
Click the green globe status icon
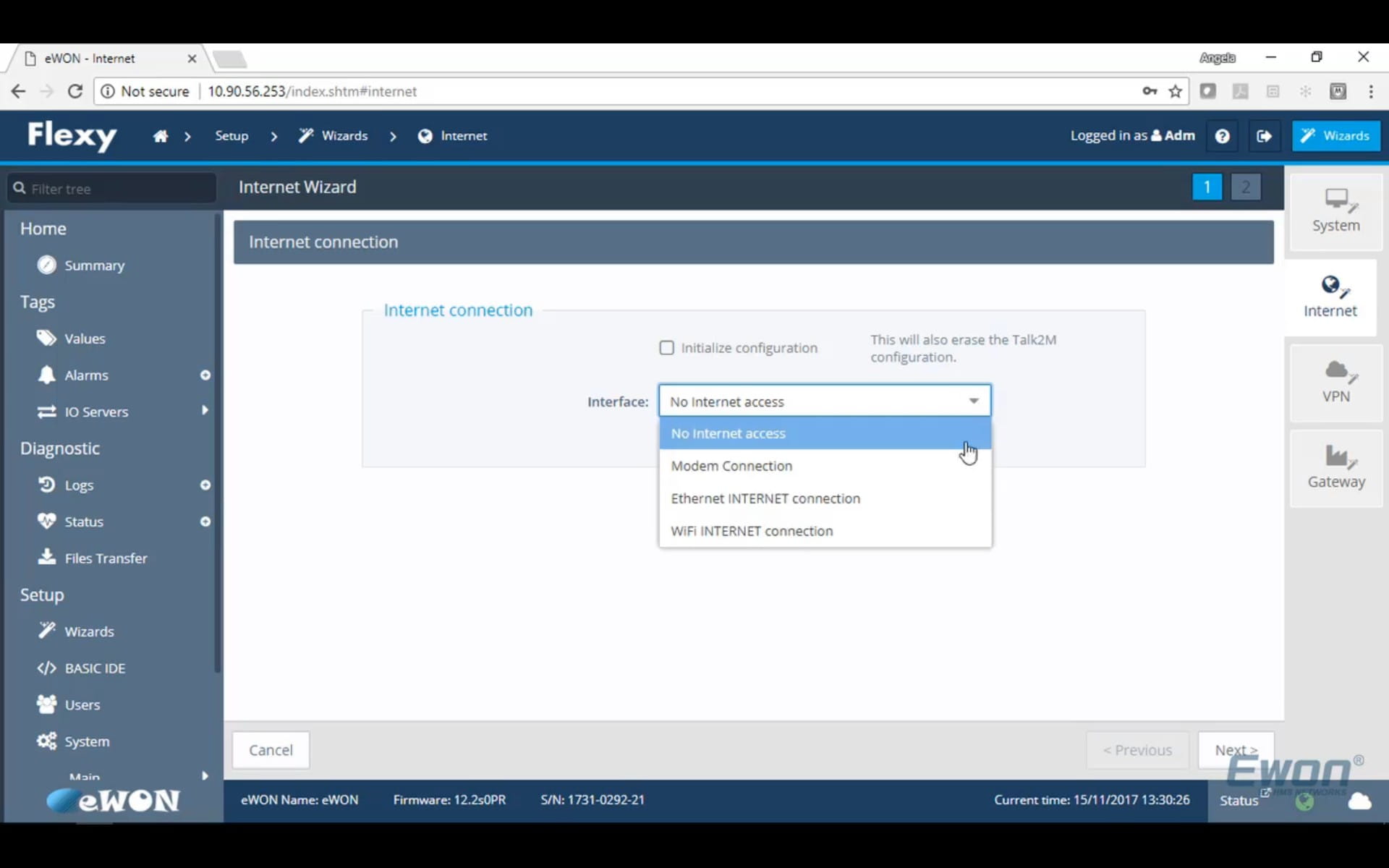1304,801
